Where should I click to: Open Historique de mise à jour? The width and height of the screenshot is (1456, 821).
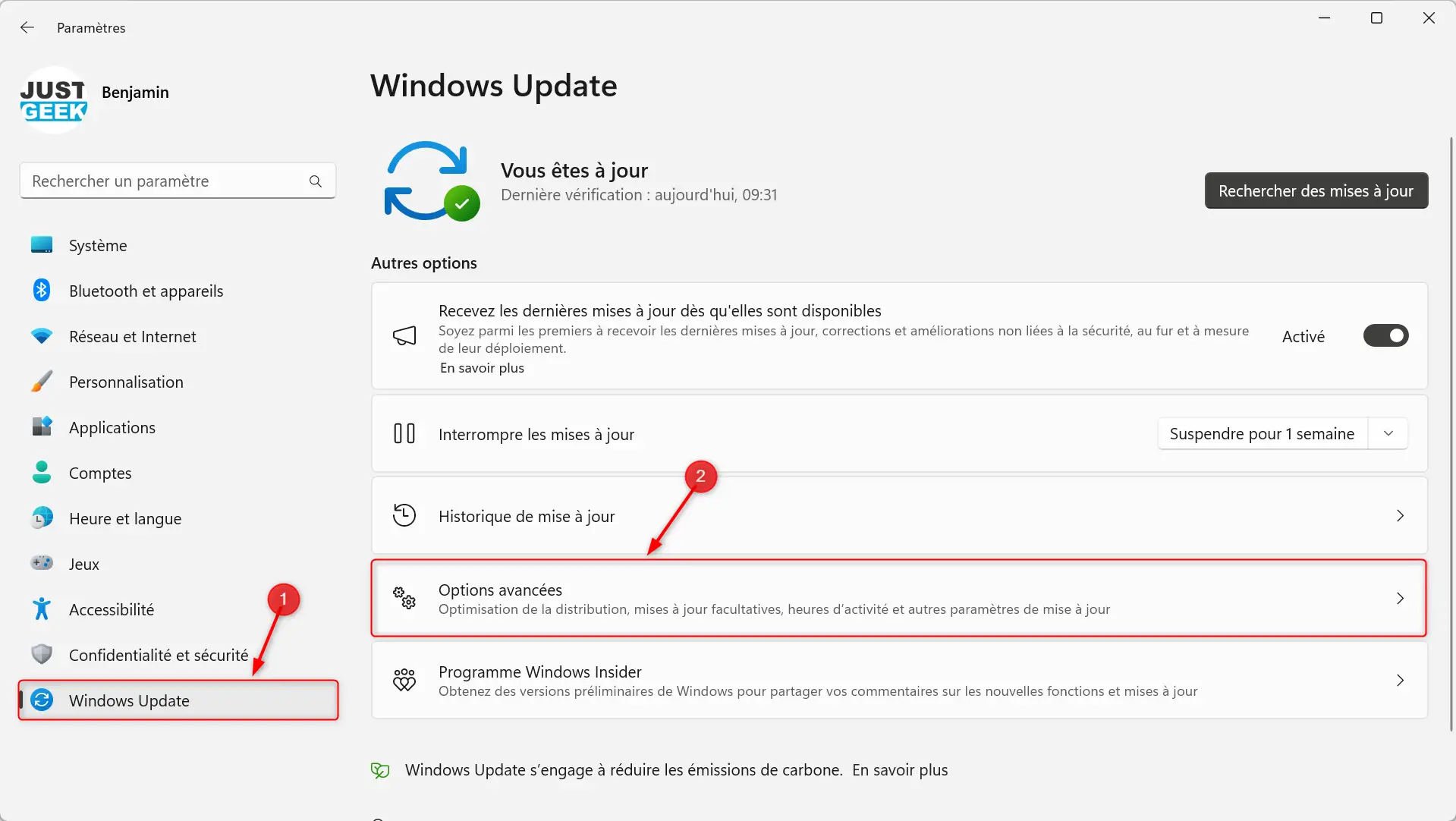pos(899,515)
